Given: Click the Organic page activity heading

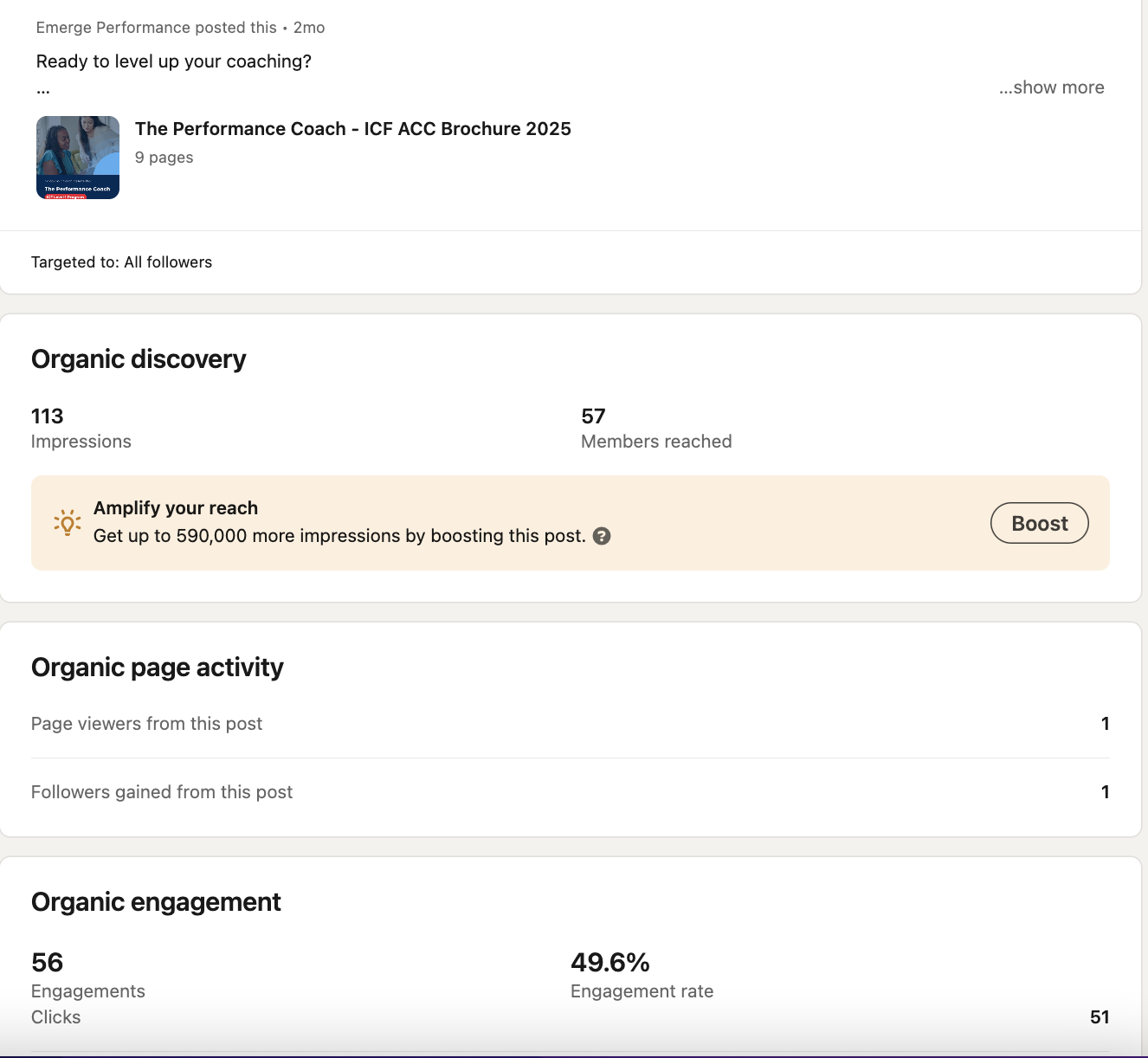Looking at the screenshot, I should pyautogui.click(x=158, y=668).
